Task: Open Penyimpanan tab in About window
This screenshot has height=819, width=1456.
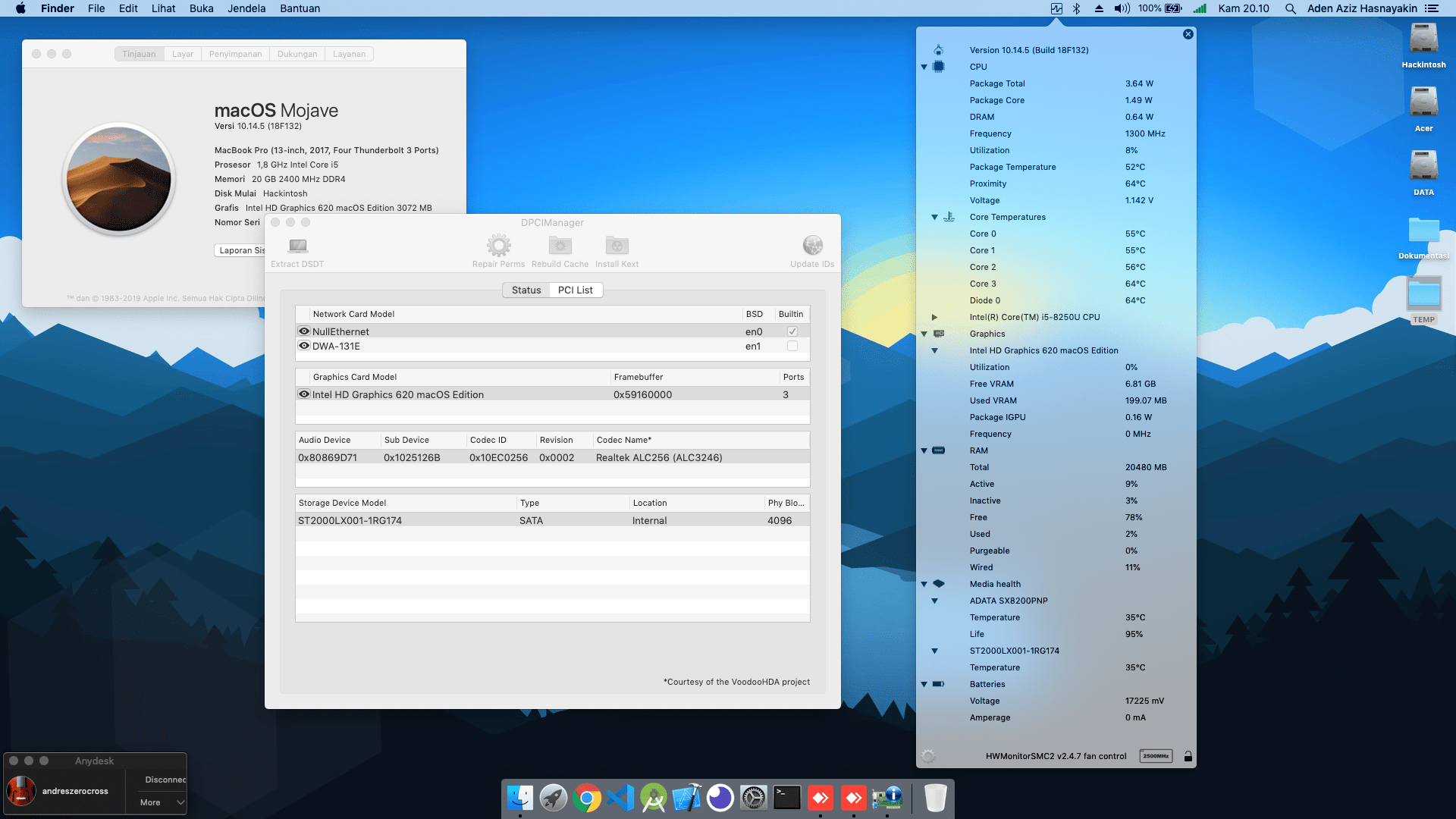Action: (235, 54)
